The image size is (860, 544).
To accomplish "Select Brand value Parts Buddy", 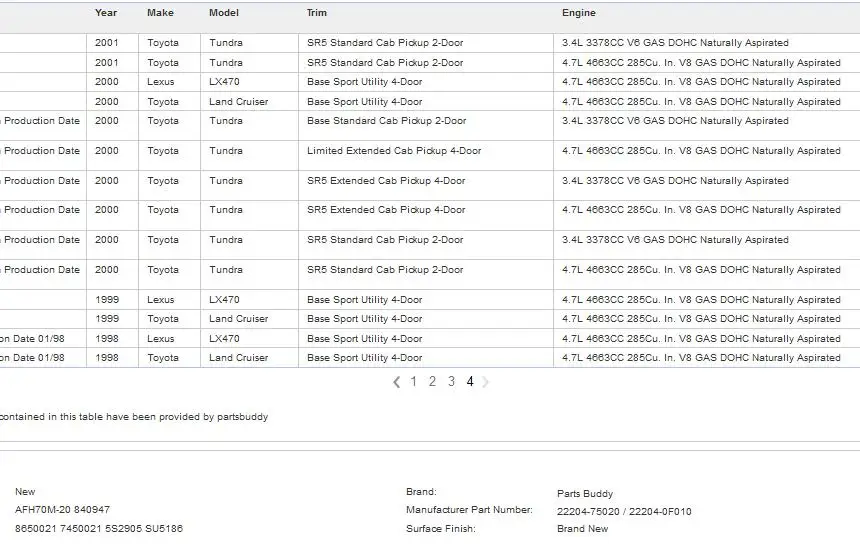I will [x=585, y=494].
